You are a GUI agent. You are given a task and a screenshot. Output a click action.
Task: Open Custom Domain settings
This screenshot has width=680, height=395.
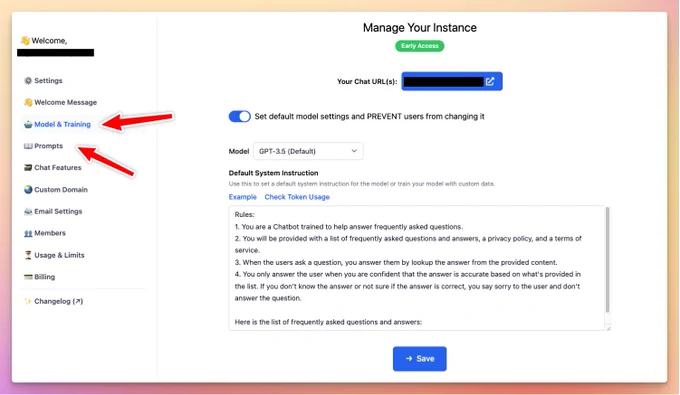[61, 189]
